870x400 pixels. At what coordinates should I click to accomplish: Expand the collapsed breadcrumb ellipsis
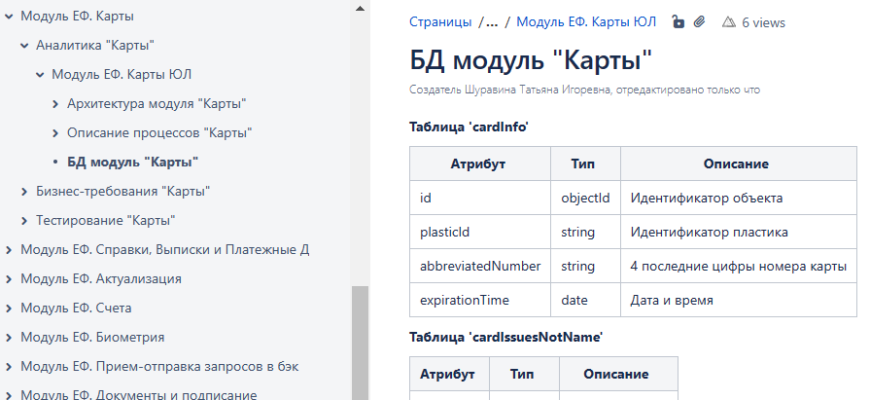click(492, 21)
